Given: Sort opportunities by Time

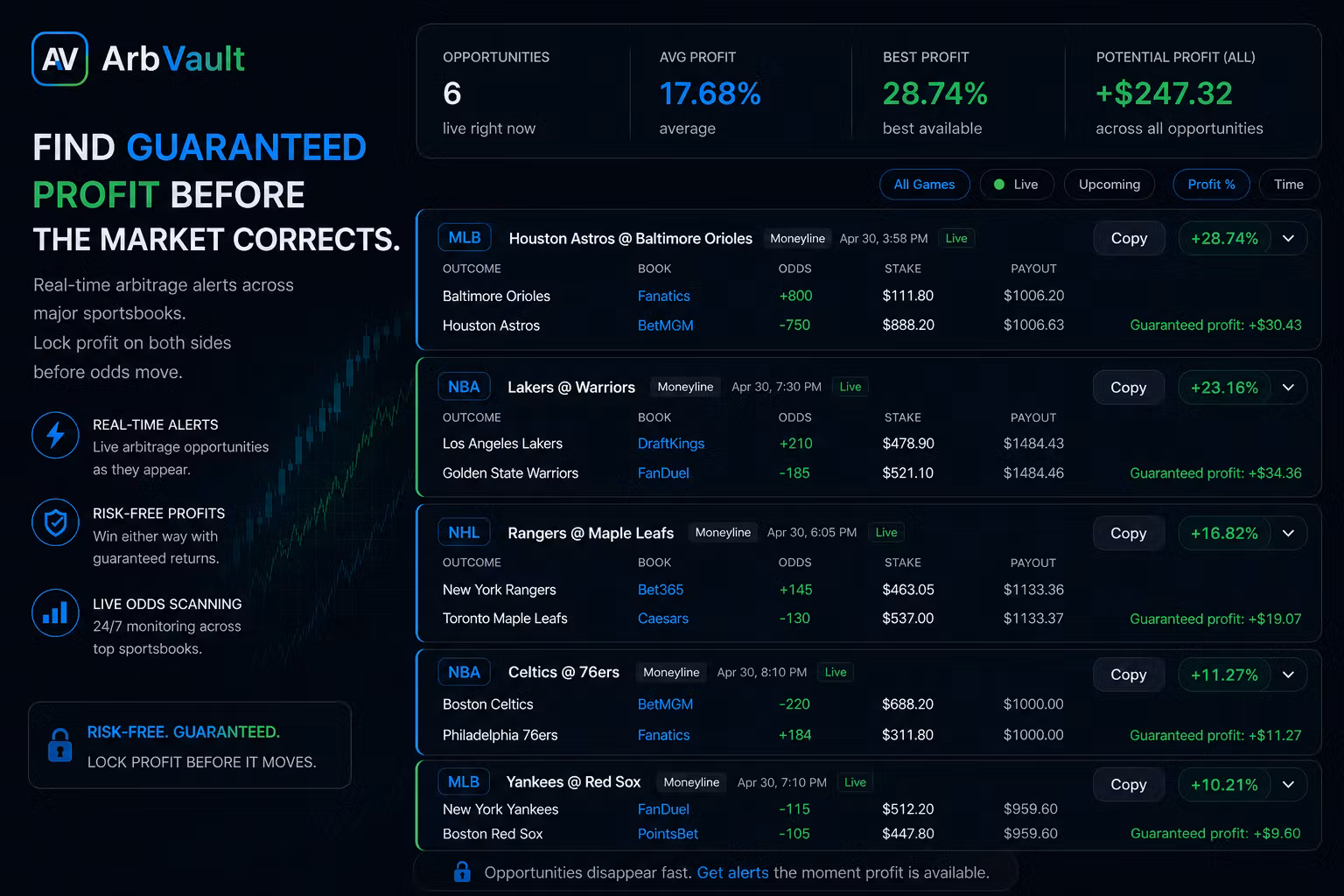Looking at the screenshot, I should [1289, 185].
